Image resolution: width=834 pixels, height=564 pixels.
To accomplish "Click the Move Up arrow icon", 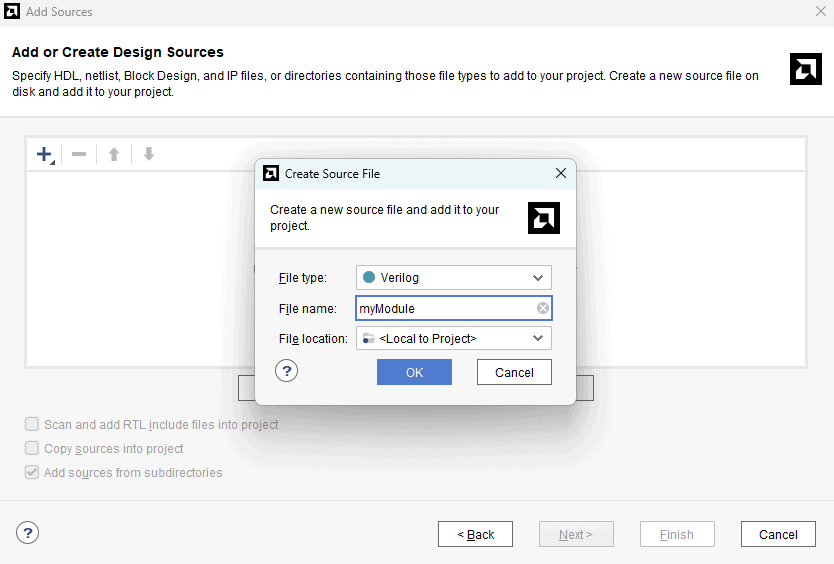I will 114,154.
